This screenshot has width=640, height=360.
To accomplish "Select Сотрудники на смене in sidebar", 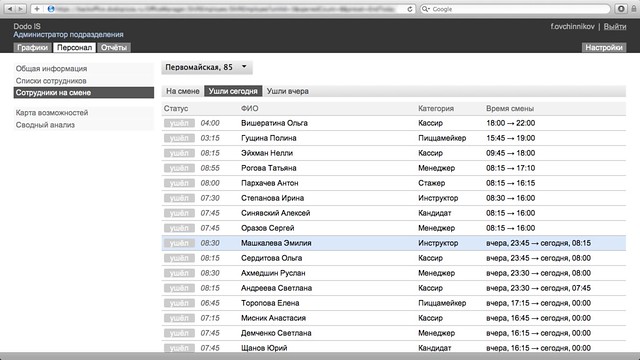I will click(x=84, y=93).
